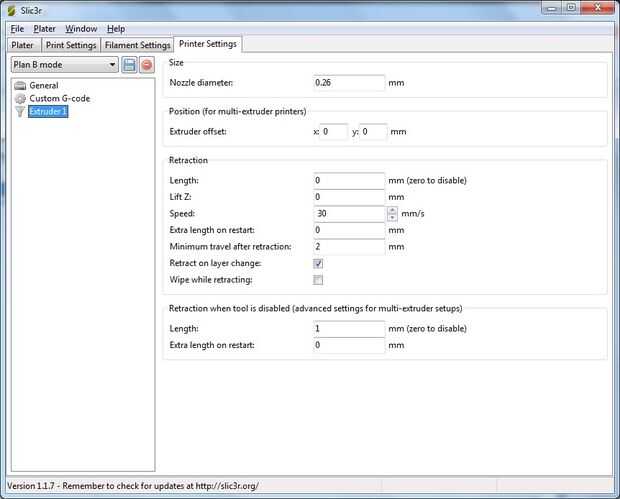The image size is (620, 499).
Task: Open the Plan B mode preset dropdown
Action: [x=65, y=65]
